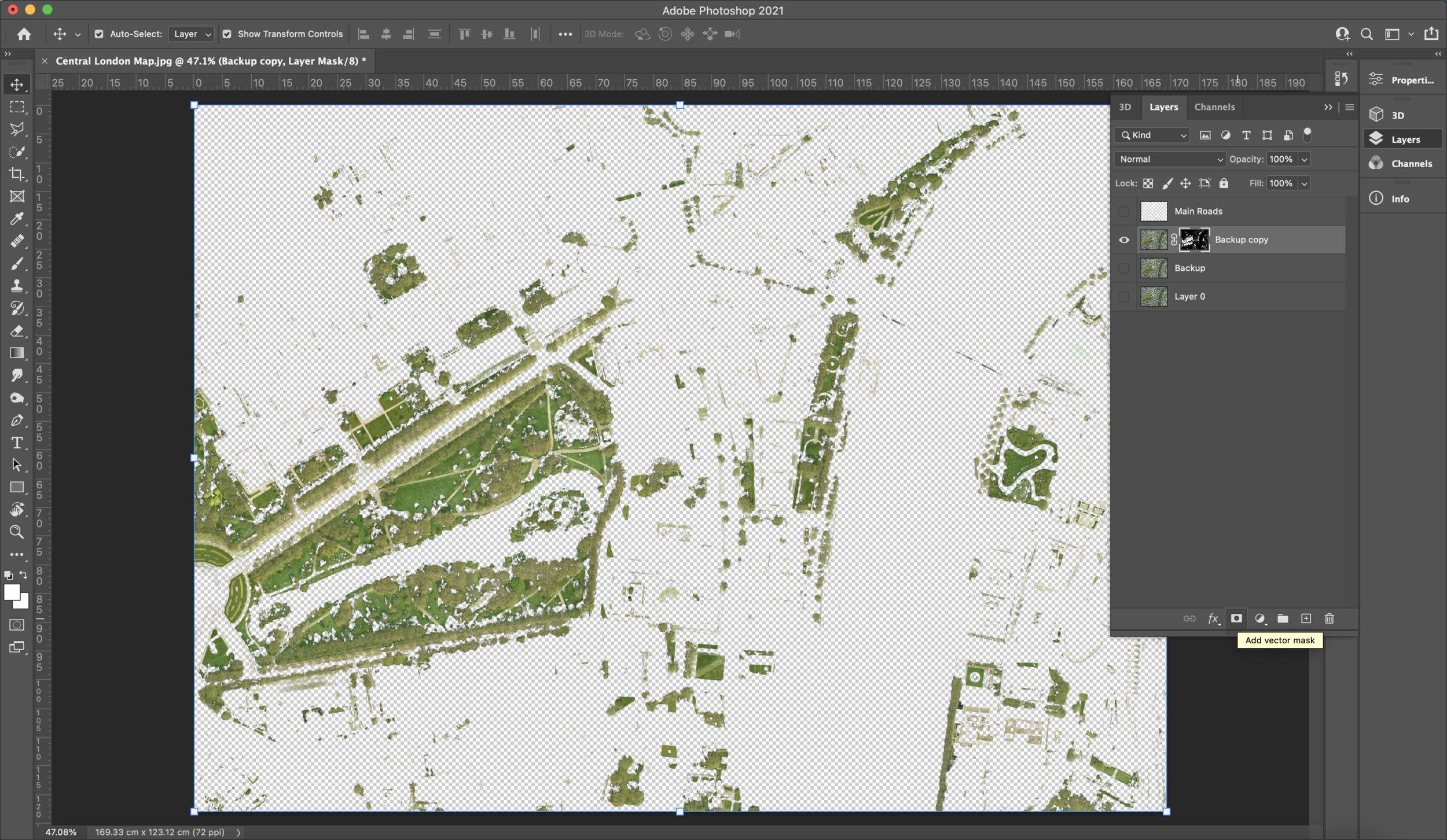Open Auto-Select Layer dropdown

[x=192, y=34]
